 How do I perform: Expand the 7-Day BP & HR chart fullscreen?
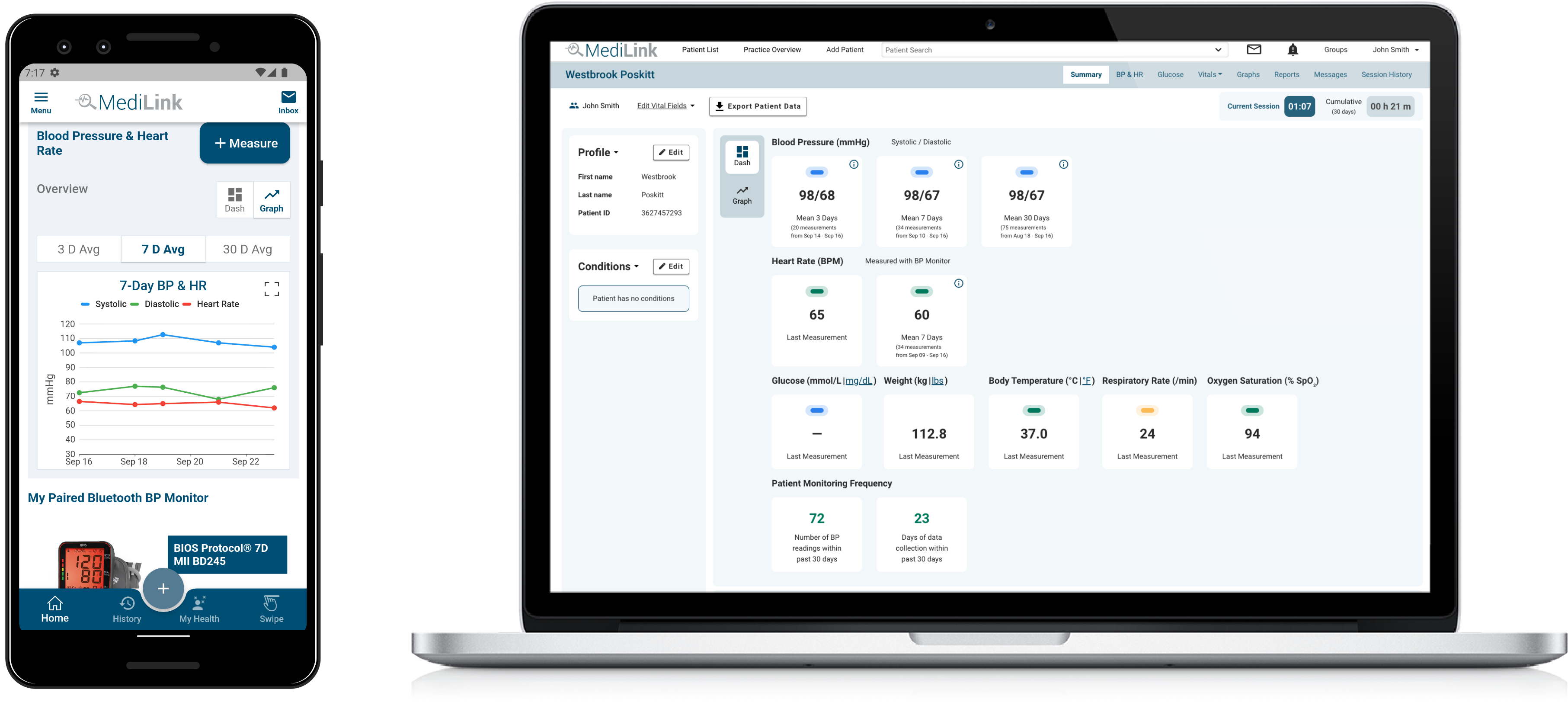272,288
